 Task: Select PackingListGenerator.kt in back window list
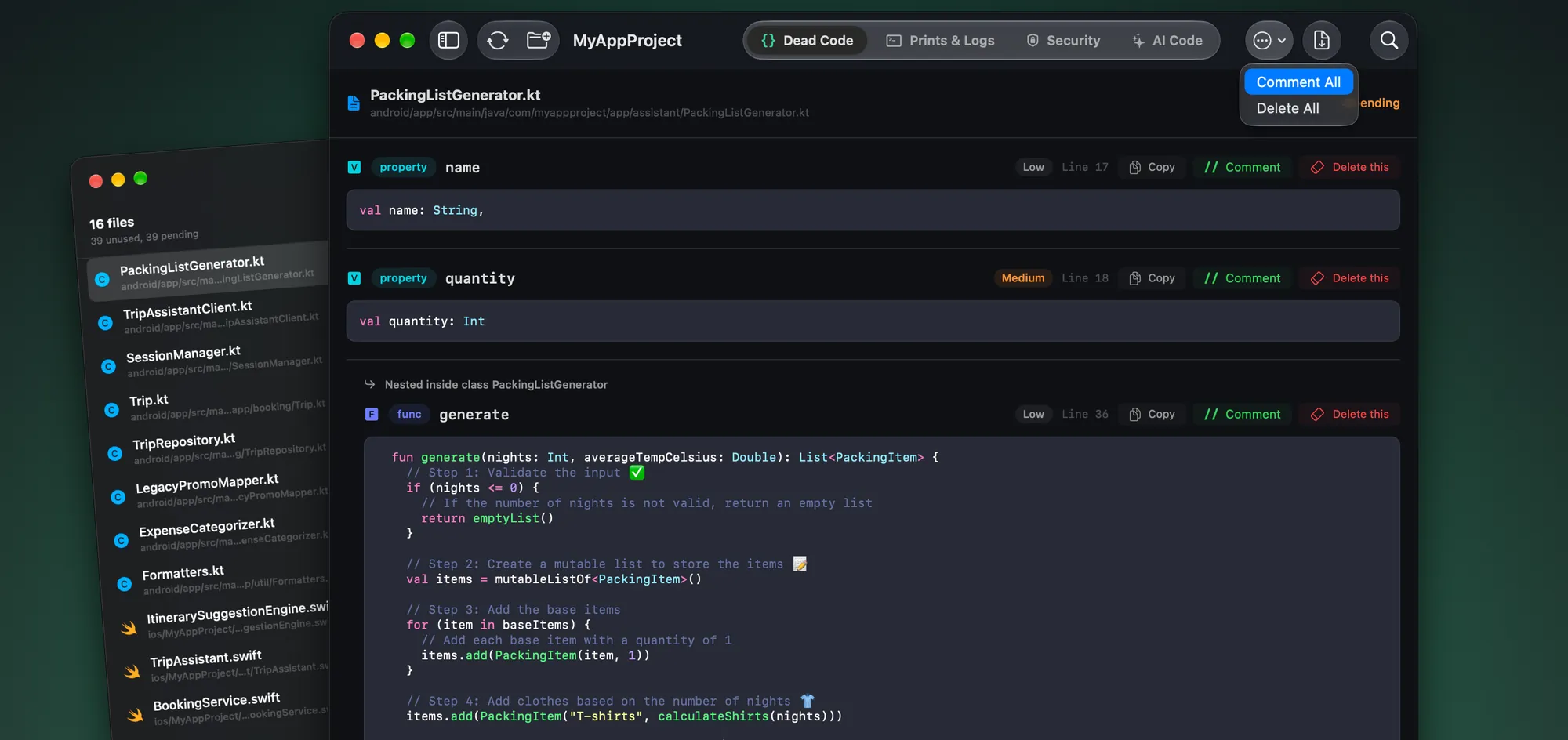coord(209,273)
